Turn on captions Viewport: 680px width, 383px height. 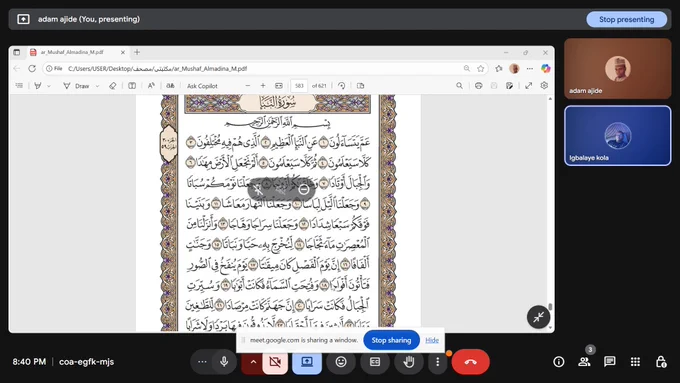pos(375,361)
